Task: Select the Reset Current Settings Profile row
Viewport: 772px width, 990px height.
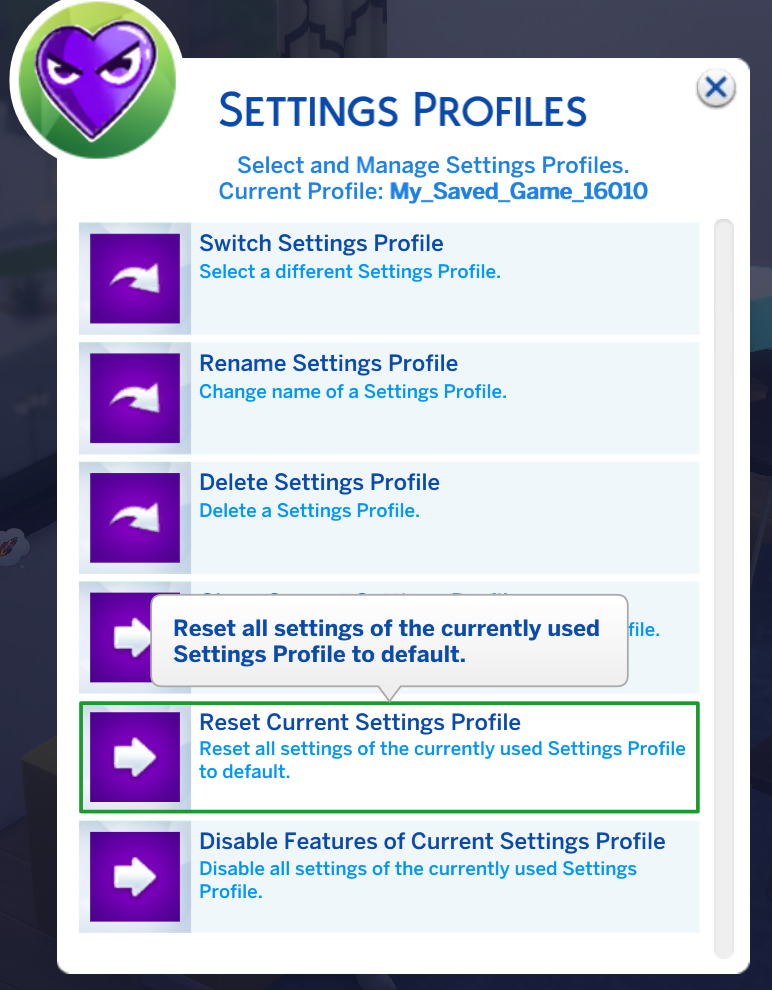Action: pos(389,757)
